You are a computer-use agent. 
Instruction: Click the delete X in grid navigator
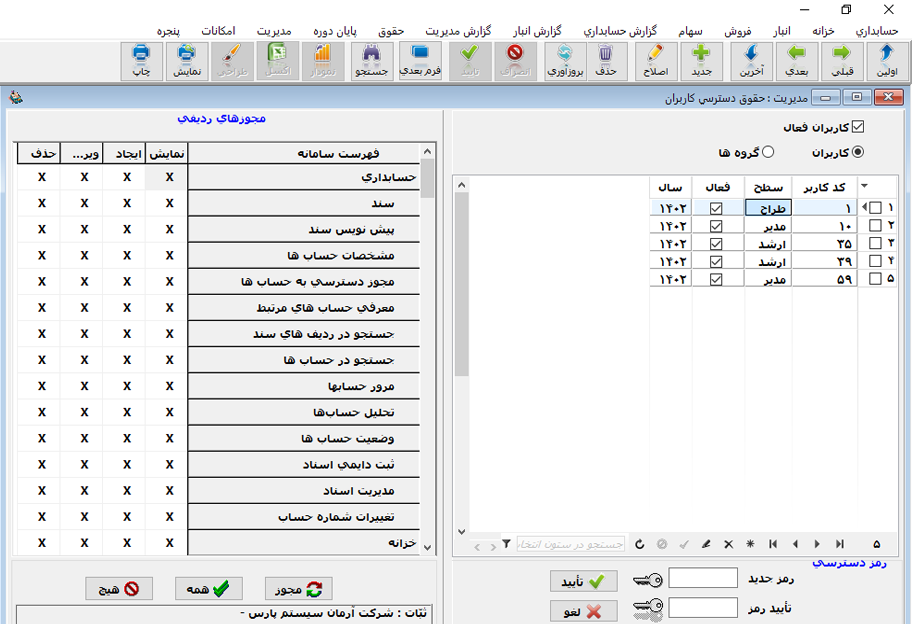coord(728,544)
